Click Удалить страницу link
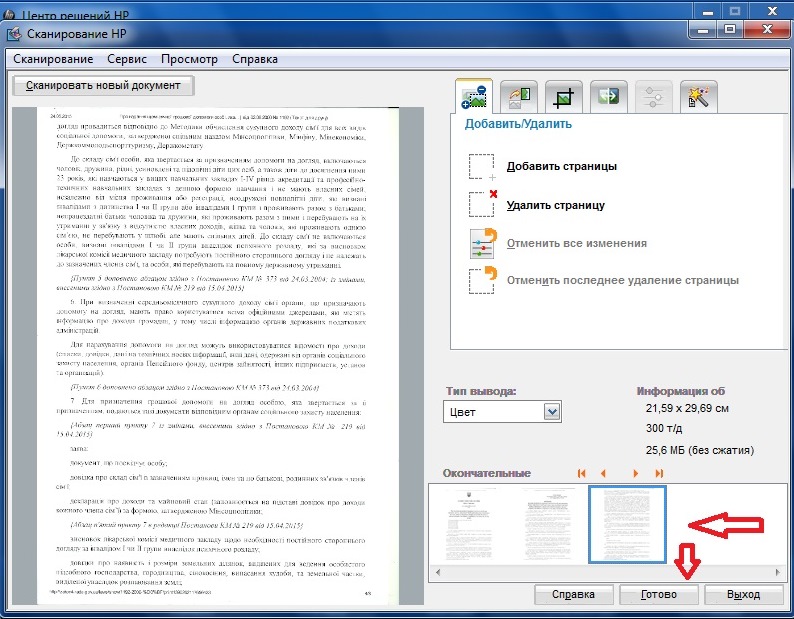This screenshot has height=619, width=794. [x=555, y=205]
